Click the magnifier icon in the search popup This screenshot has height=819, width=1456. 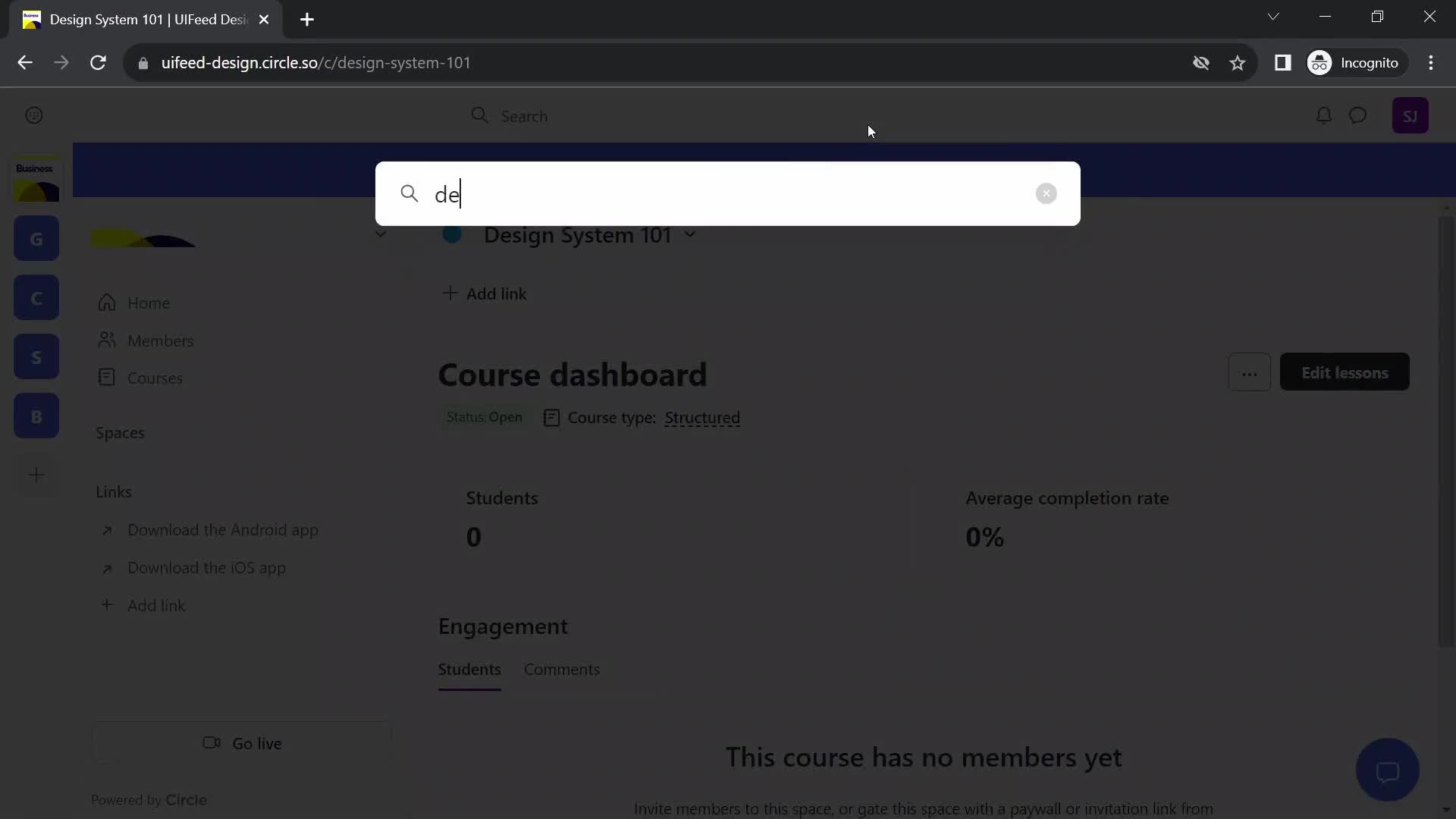tap(409, 193)
